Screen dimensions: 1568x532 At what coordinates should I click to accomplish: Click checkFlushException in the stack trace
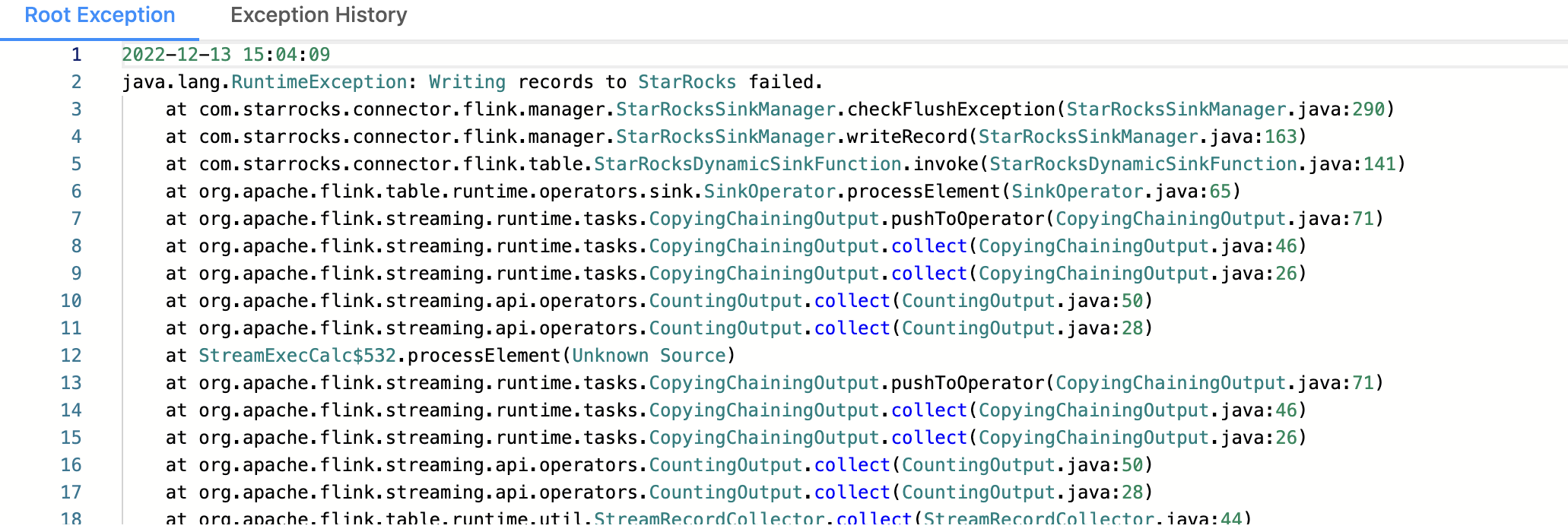click(951, 109)
